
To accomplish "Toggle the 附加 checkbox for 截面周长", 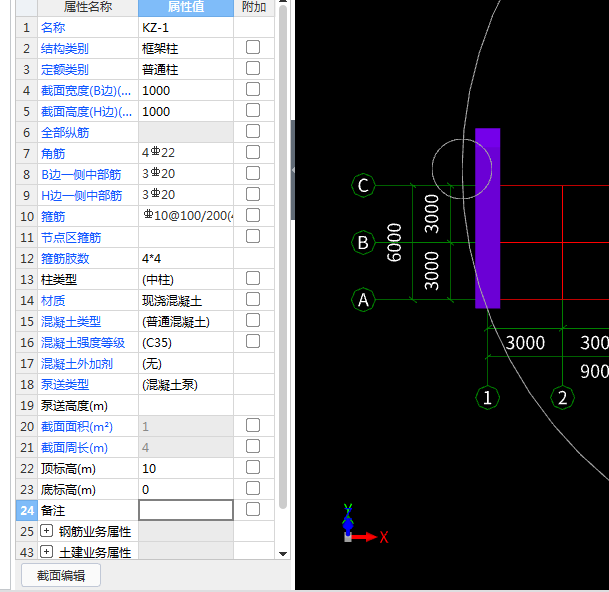I will (x=253, y=446).
